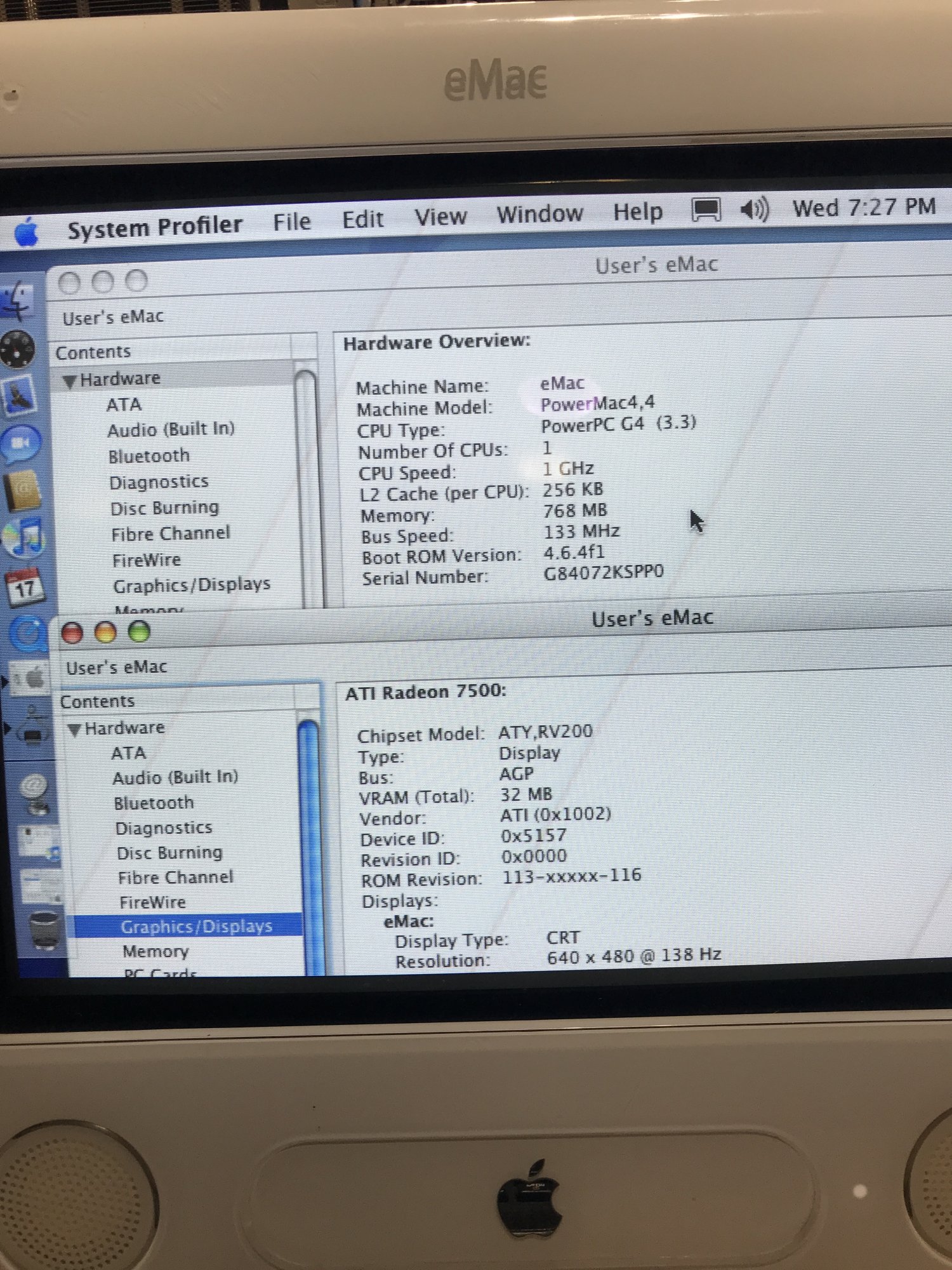Screen dimensions: 952x1270
Task: Open Finder from the Dock
Action: pos(18,301)
